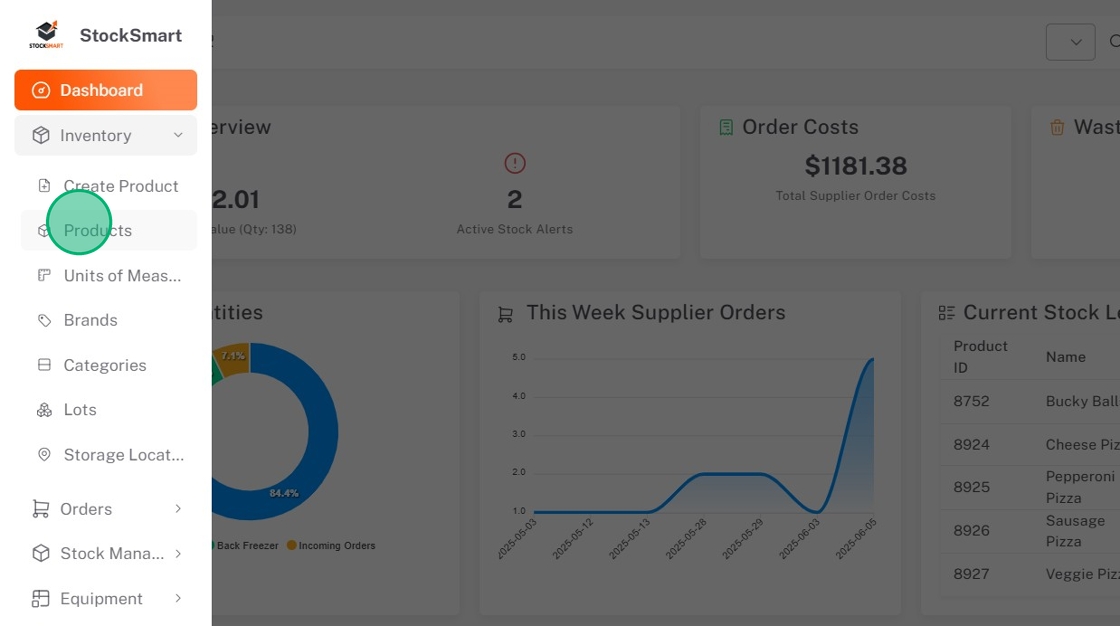The width and height of the screenshot is (1120, 626).
Task: Click the Brands tag icon
Action: [44, 320]
